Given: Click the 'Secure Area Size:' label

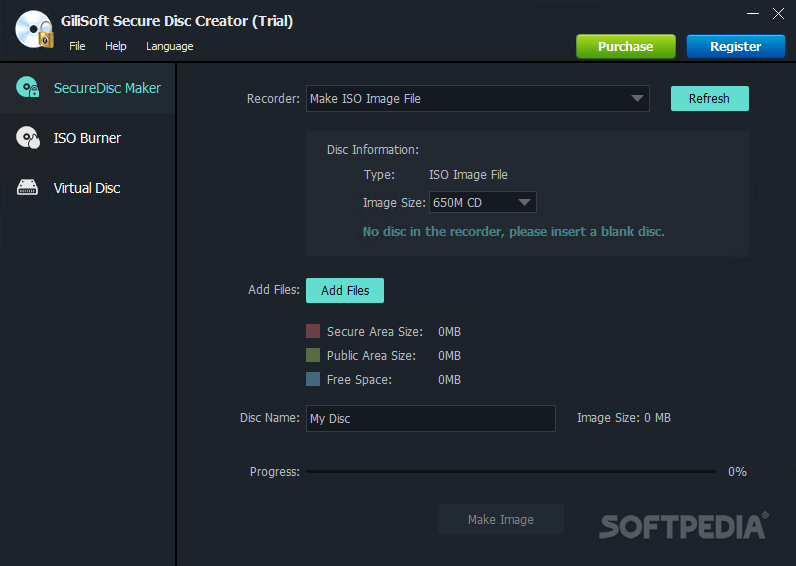Looking at the screenshot, I should pos(375,331).
